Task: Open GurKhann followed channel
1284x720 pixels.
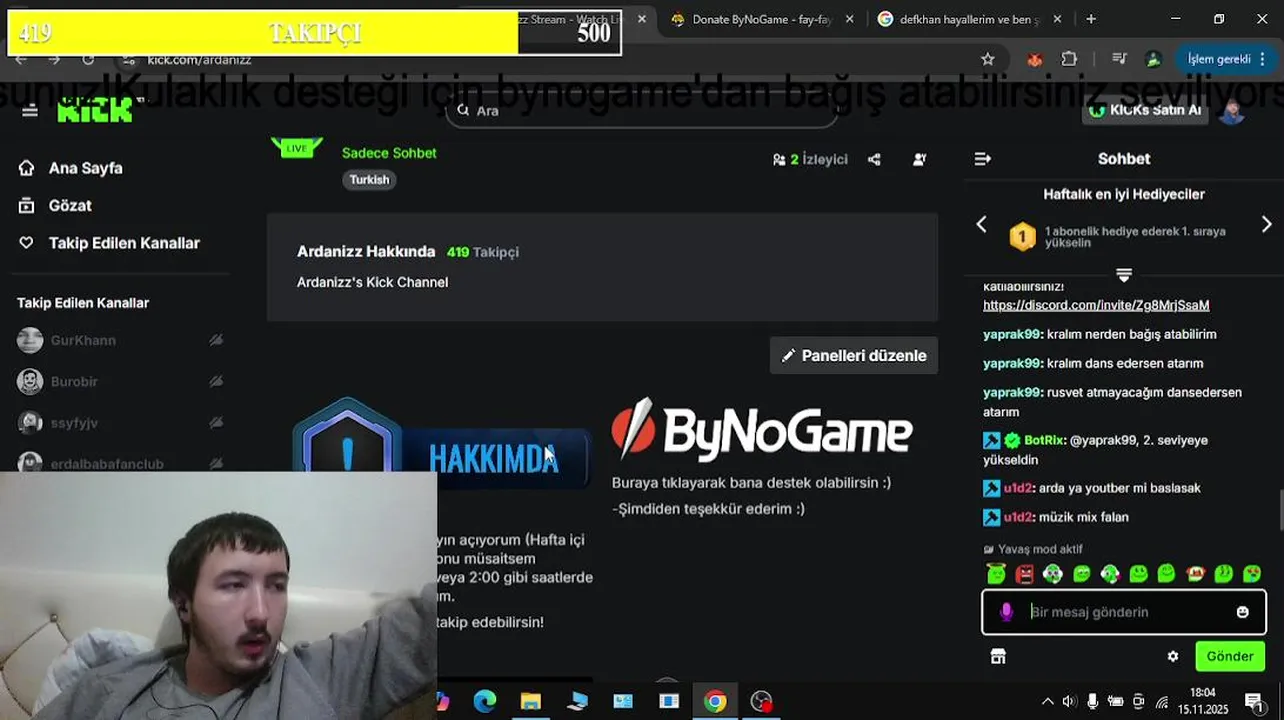Action: click(83, 341)
